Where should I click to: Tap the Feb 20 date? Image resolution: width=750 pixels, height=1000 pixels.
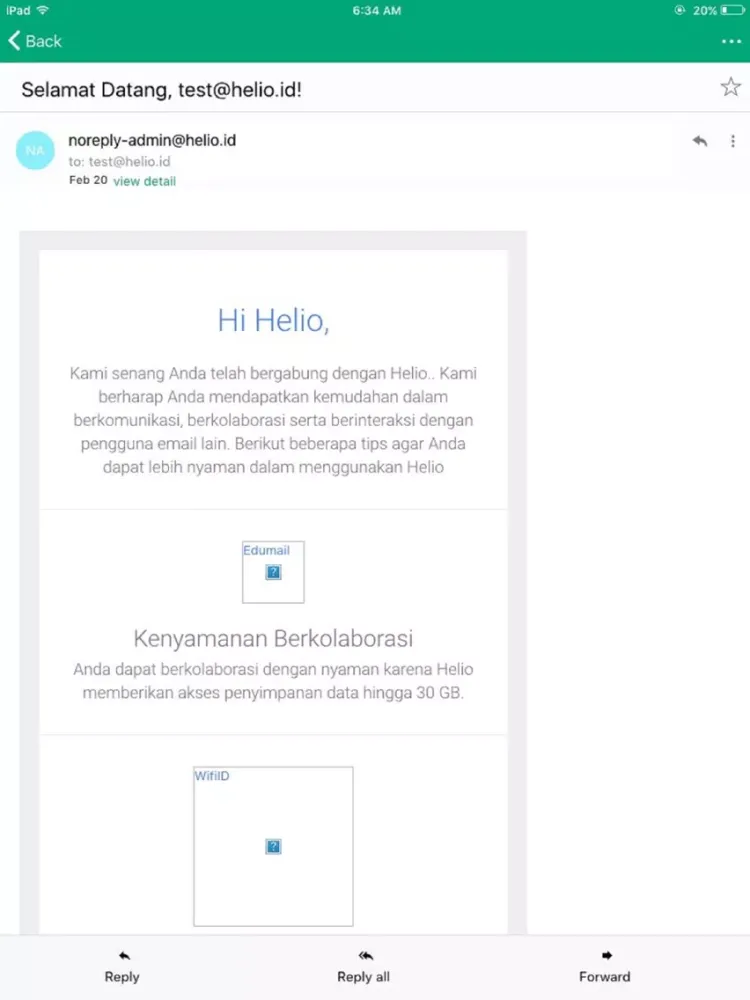click(x=88, y=180)
